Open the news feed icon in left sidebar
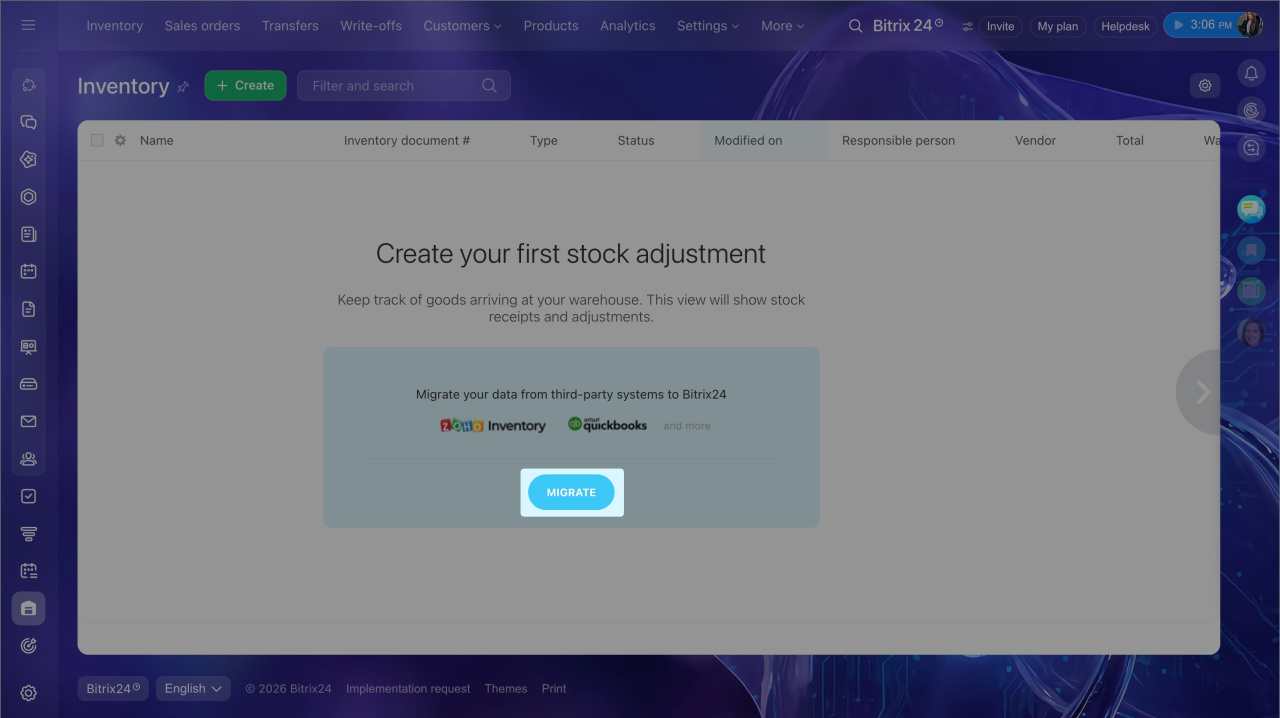This screenshot has width=1280, height=718. click(x=28, y=234)
